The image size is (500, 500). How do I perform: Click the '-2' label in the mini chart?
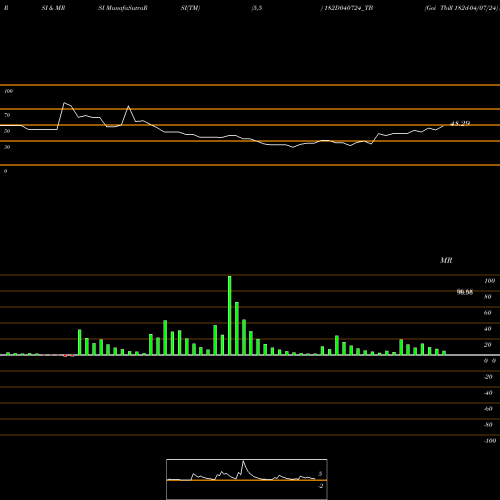321,486
